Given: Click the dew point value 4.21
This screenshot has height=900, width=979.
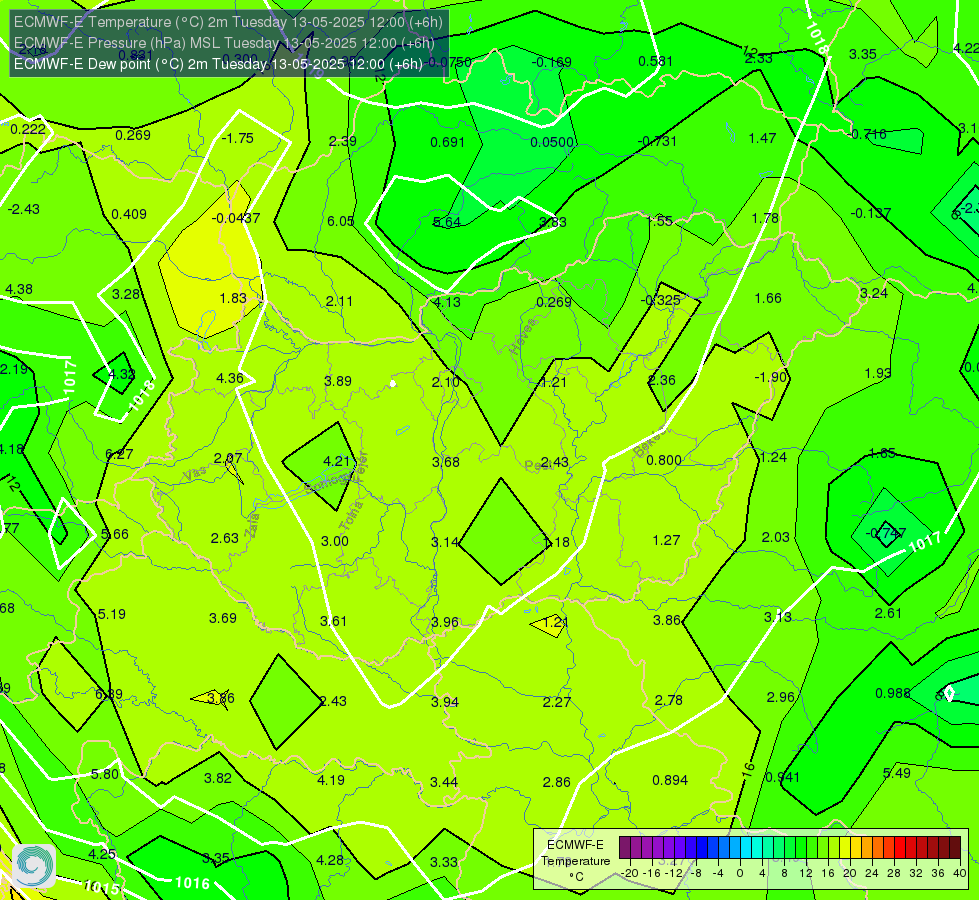Looking at the screenshot, I should (x=337, y=462).
